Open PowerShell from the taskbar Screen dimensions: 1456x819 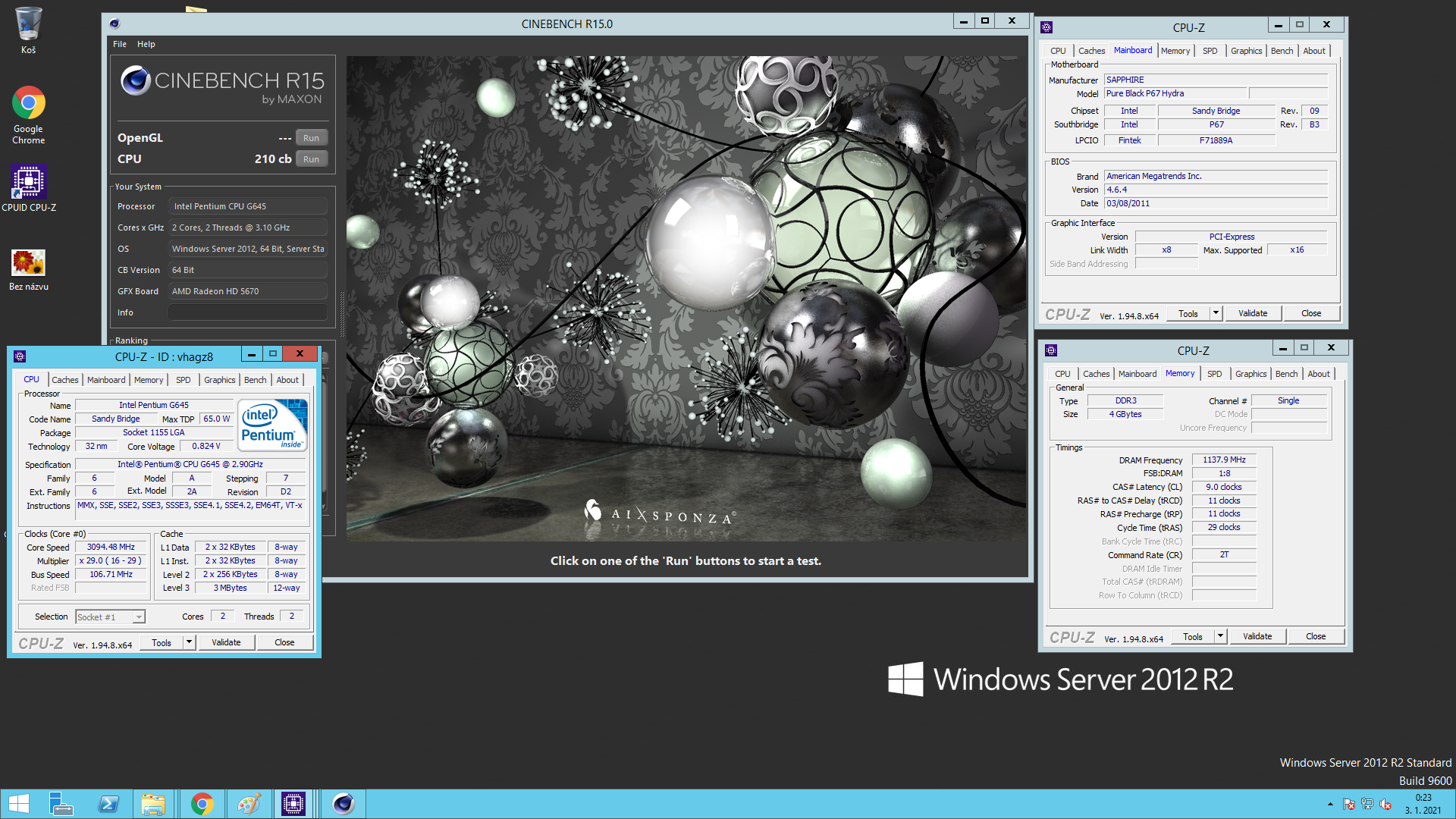coord(108,804)
